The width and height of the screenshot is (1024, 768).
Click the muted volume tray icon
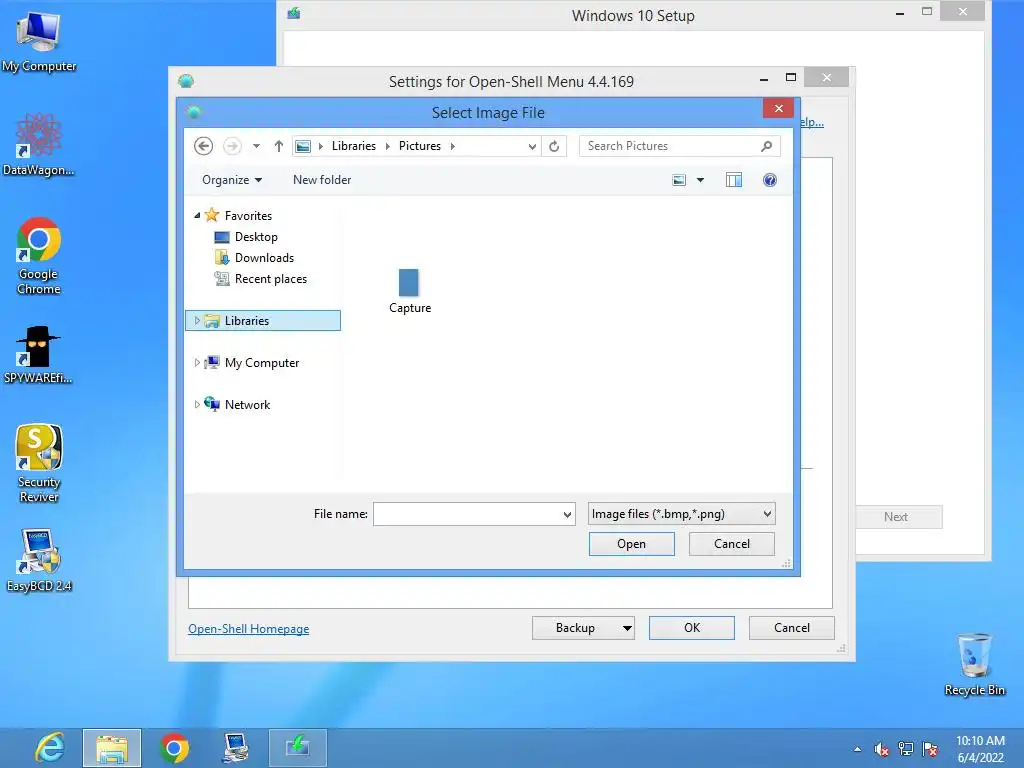coord(881,749)
